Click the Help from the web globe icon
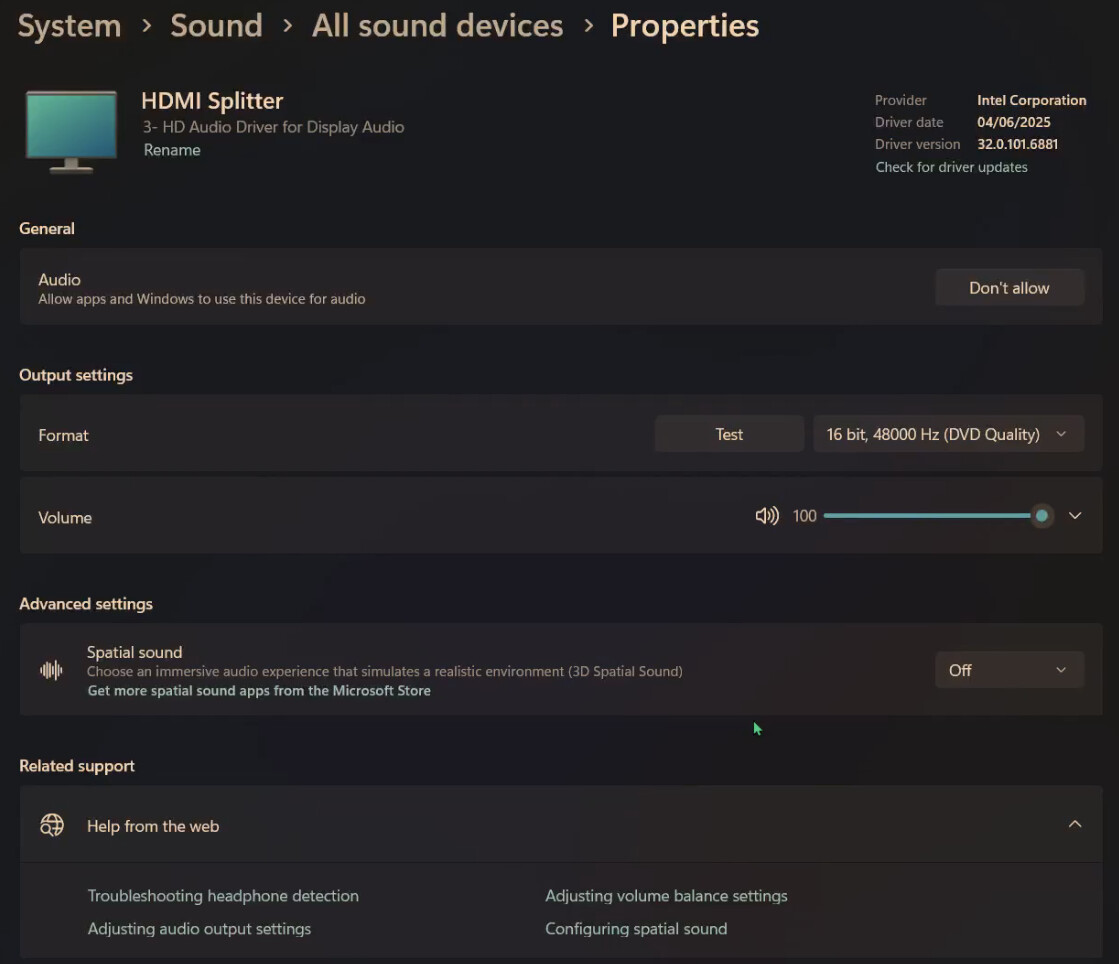The height and width of the screenshot is (964, 1119). point(51,825)
